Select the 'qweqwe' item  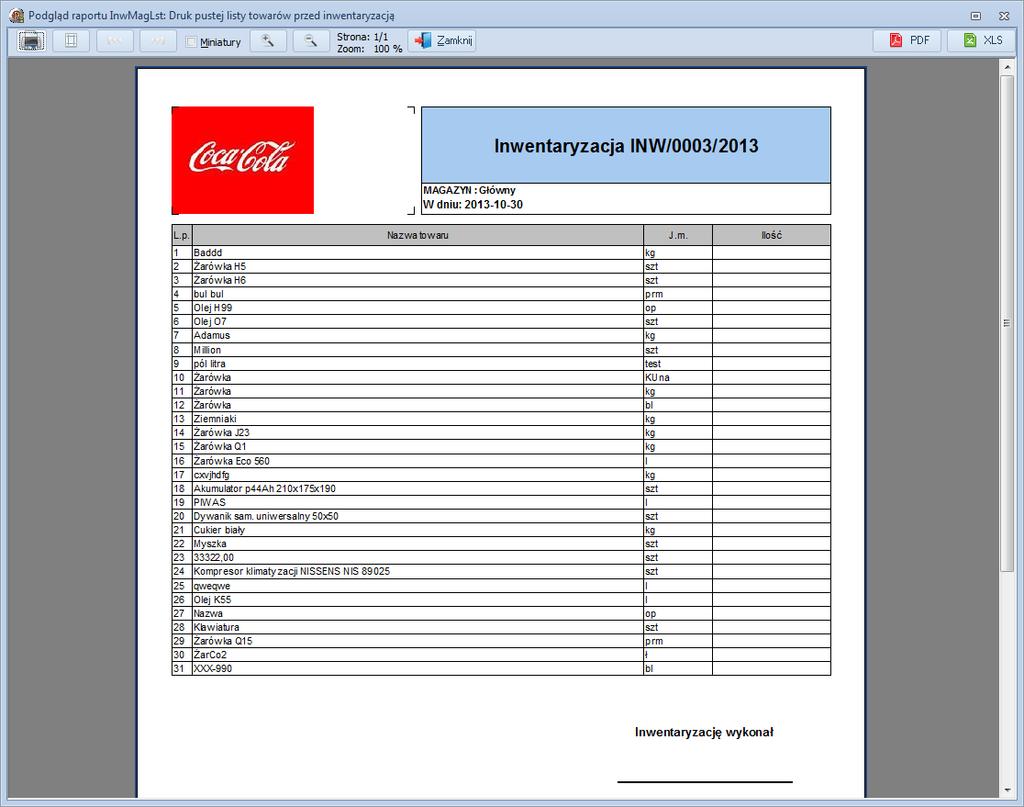[x=212, y=586]
